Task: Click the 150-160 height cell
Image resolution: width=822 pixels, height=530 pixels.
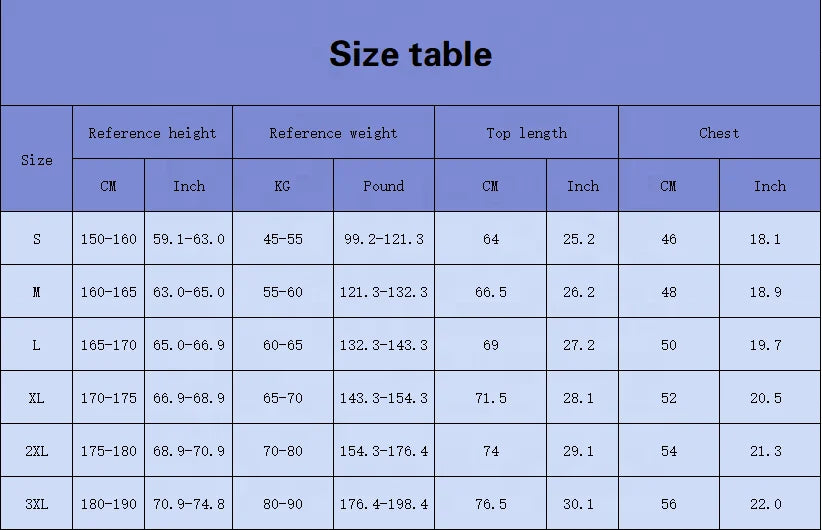Action: 109,239
